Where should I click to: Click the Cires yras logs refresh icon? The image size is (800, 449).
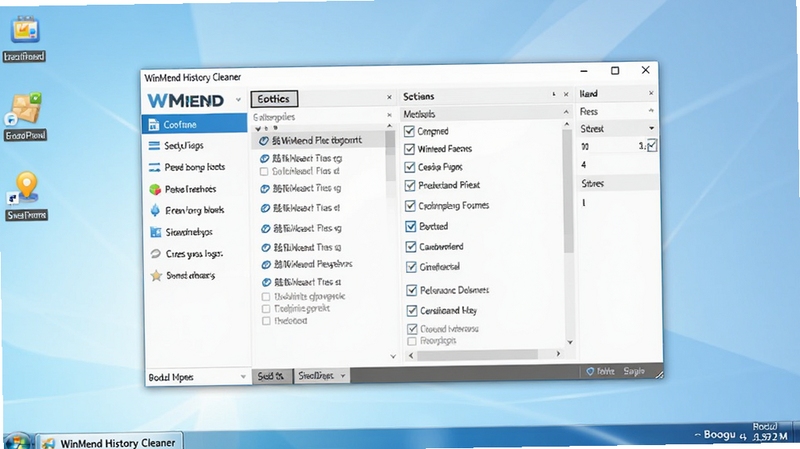point(156,254)
